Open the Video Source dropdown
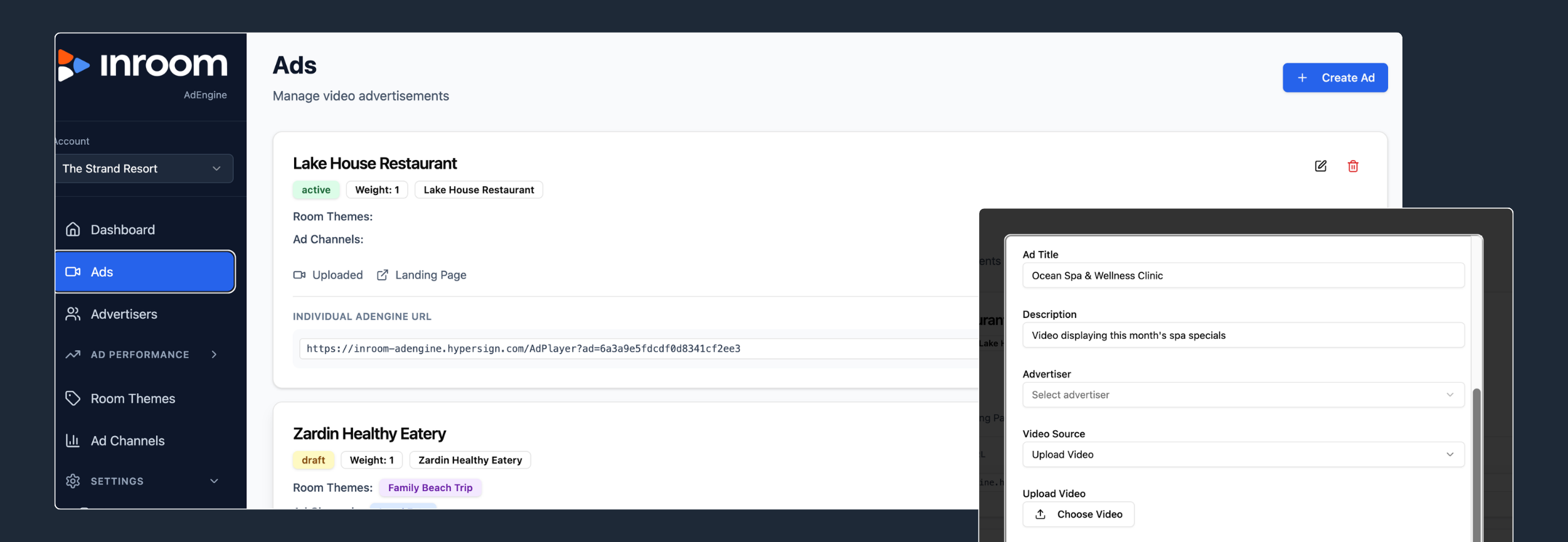The height and width of the screenshot is (542, 1568). (x=1243, y=455)
